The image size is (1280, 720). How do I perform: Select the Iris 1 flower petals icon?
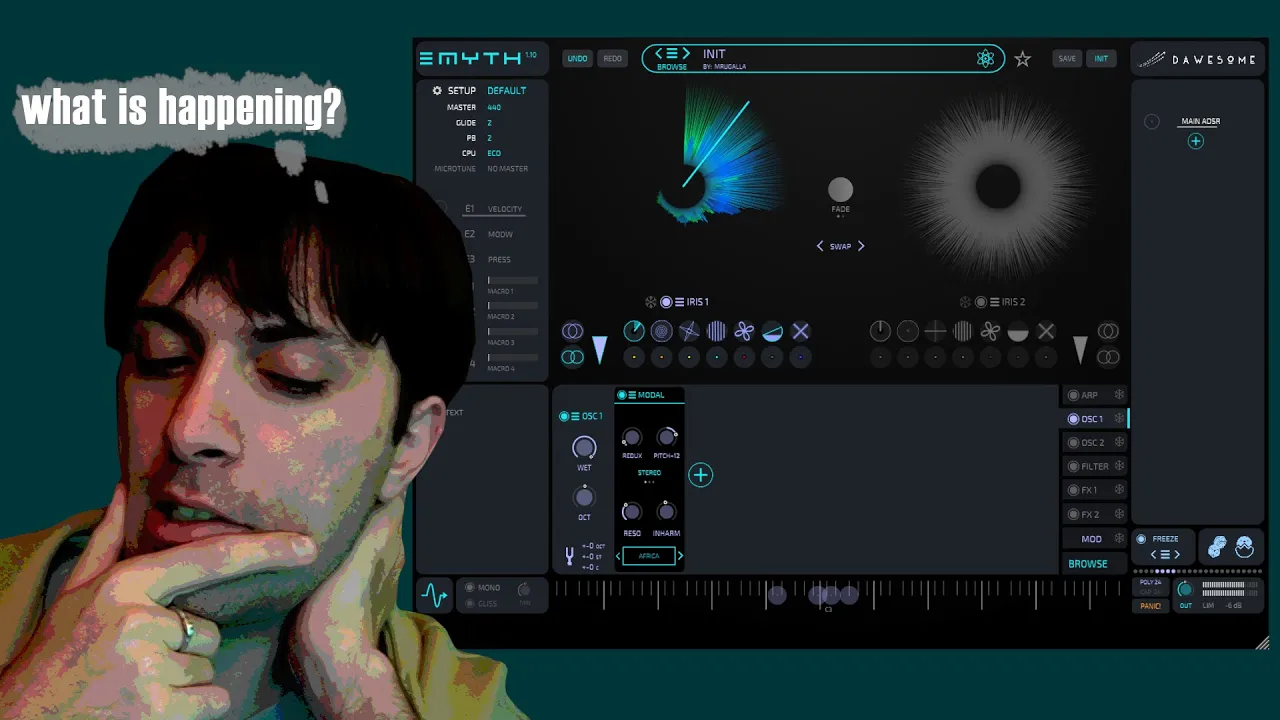coord(744,331)
